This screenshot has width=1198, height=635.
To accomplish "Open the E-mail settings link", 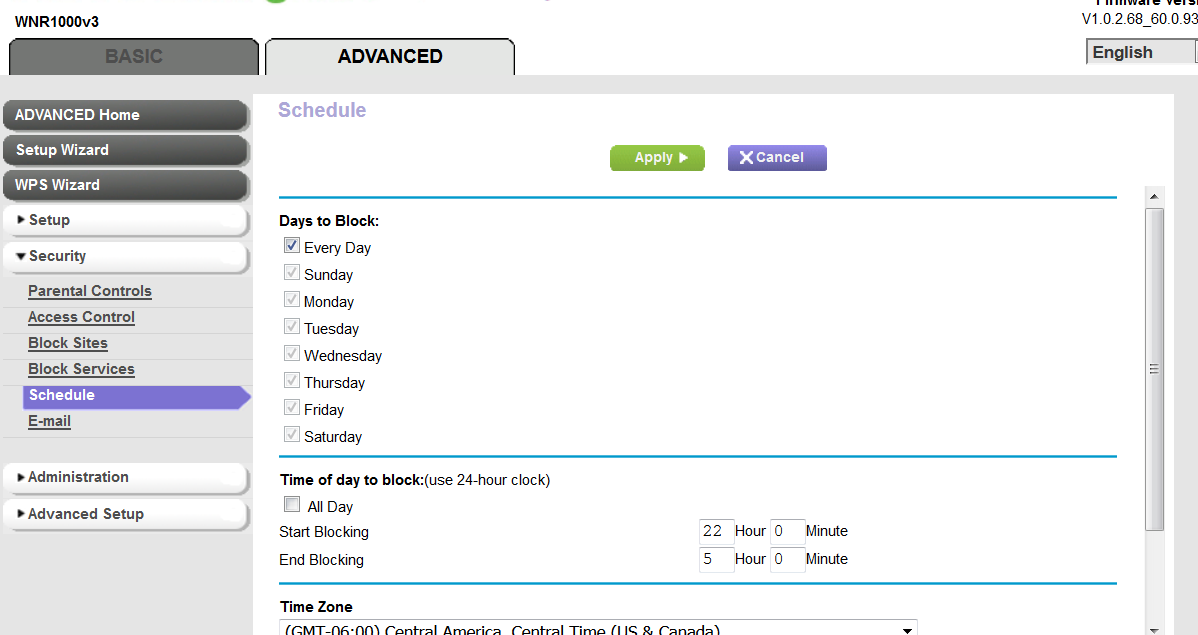I will click(49, 421).
